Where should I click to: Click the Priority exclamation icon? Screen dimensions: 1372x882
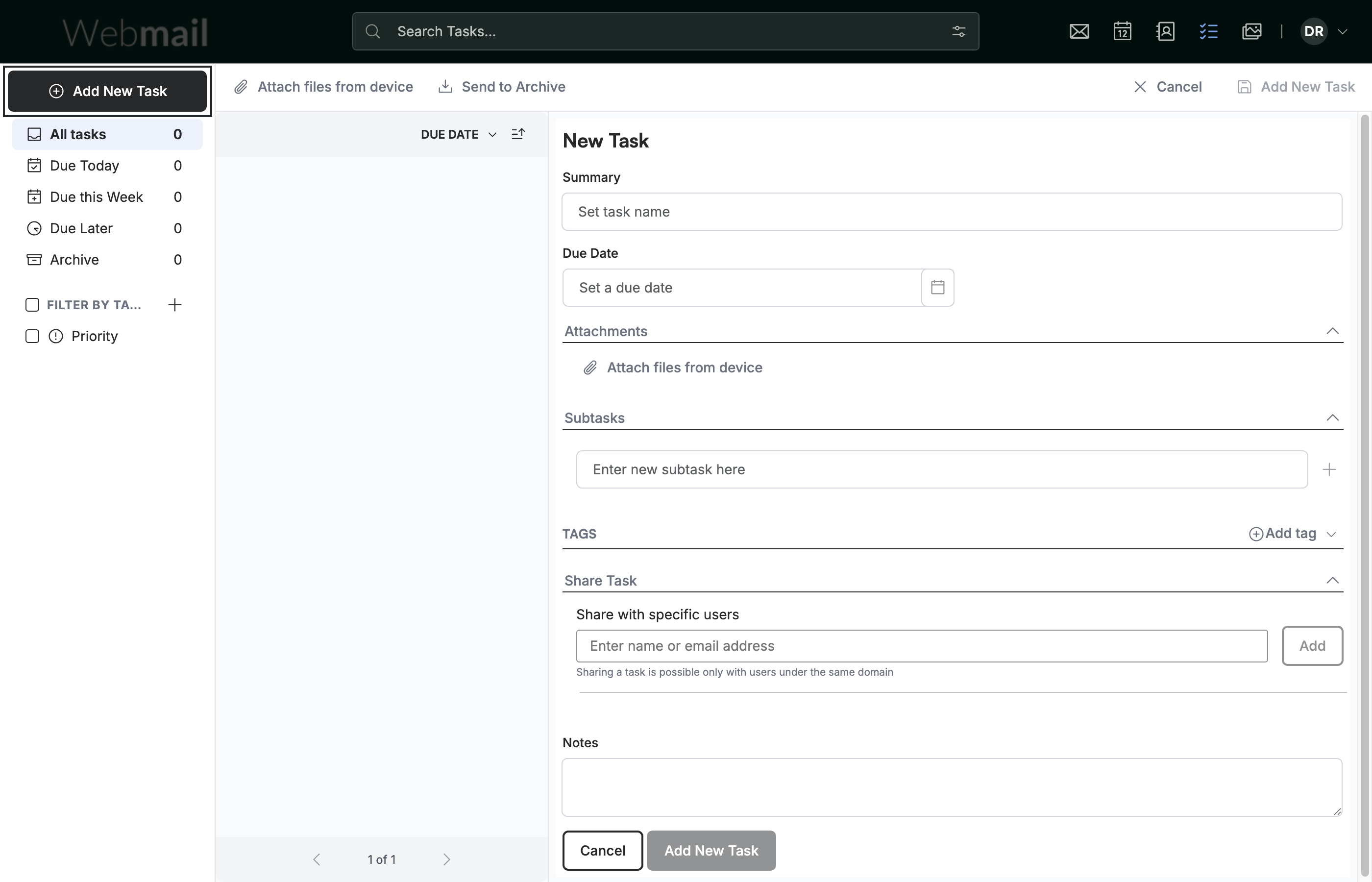pos(55,336)
